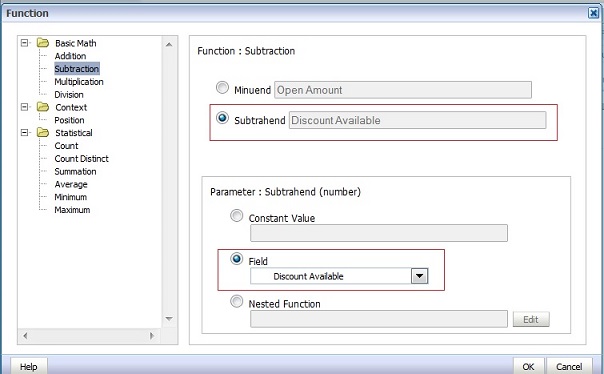Select Subtraction in the function tree
Screen dimensions: 604x374
coord(77,69)
